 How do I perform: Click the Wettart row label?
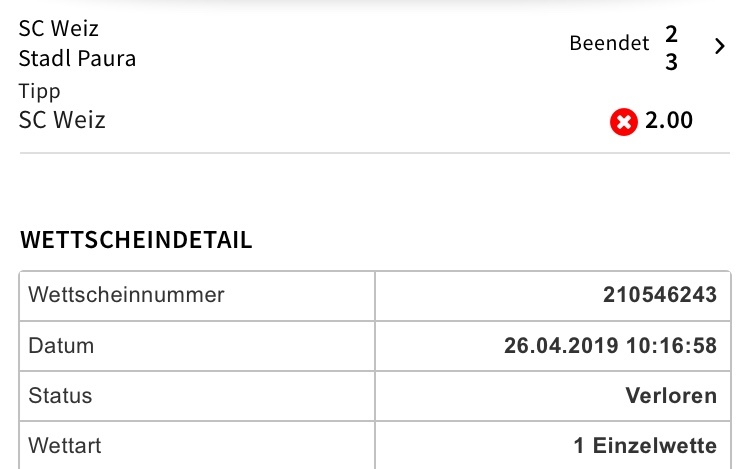point(65,446)
